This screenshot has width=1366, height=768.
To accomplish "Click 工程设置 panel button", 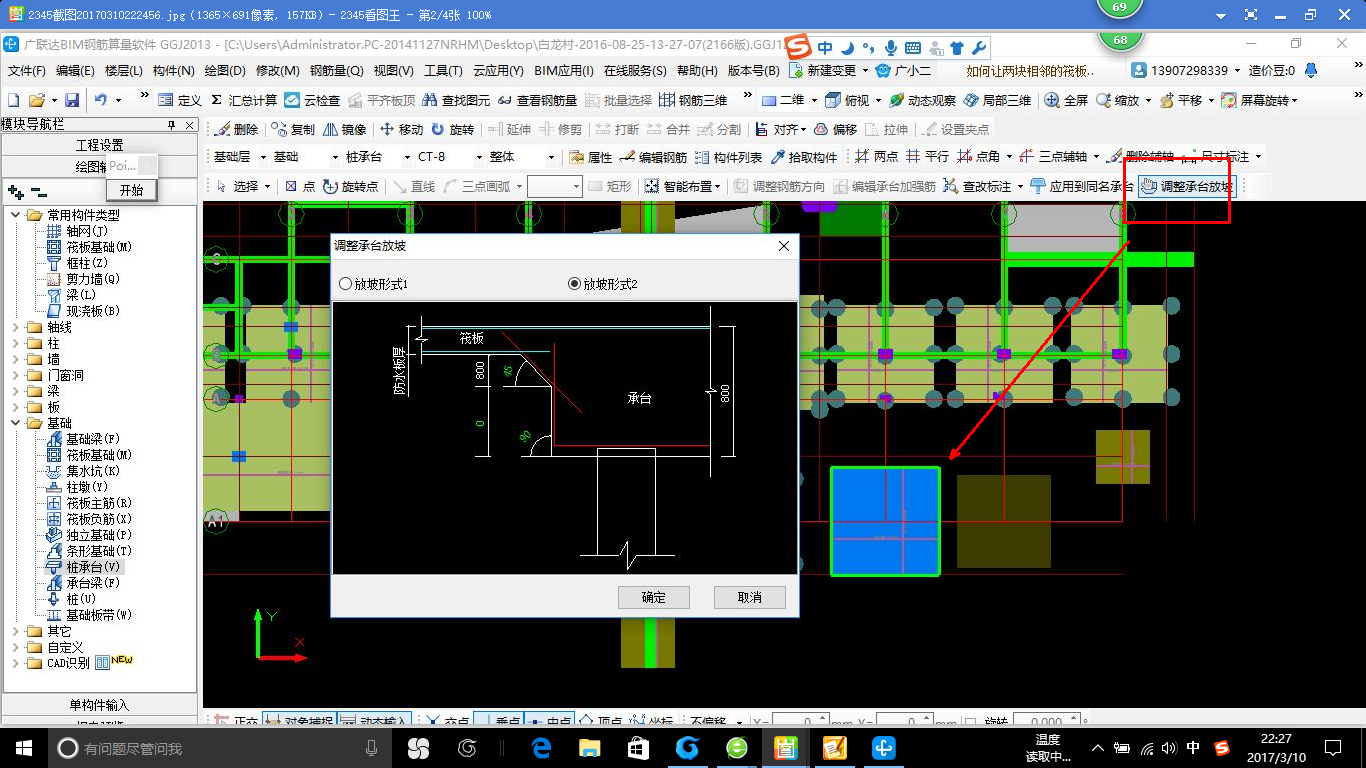I will (x=100, y=145).
